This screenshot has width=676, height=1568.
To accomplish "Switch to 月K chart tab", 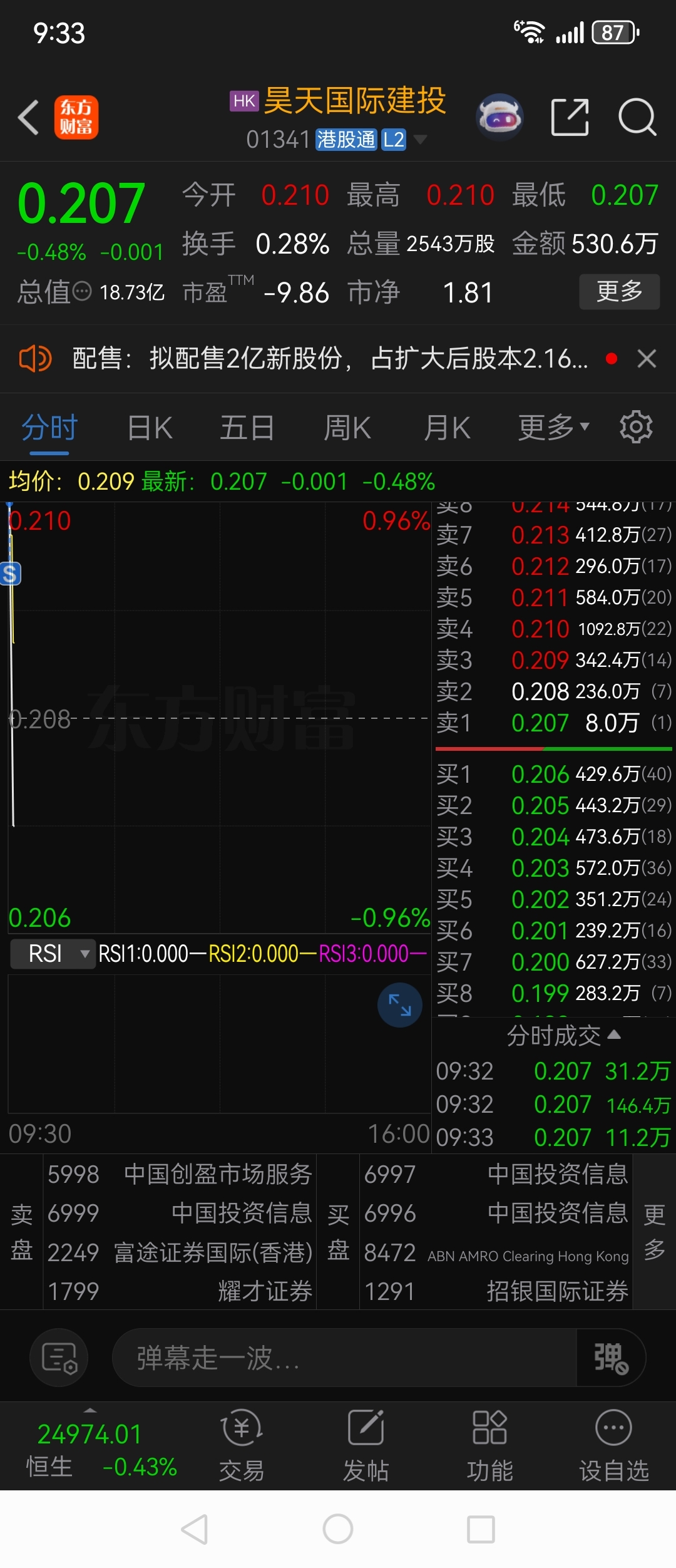I will (x=447, y=428).
